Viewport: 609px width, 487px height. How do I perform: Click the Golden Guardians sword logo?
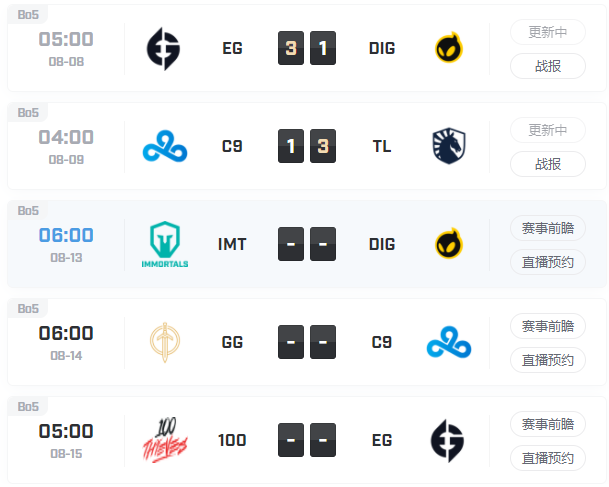[x=165, y=342]
